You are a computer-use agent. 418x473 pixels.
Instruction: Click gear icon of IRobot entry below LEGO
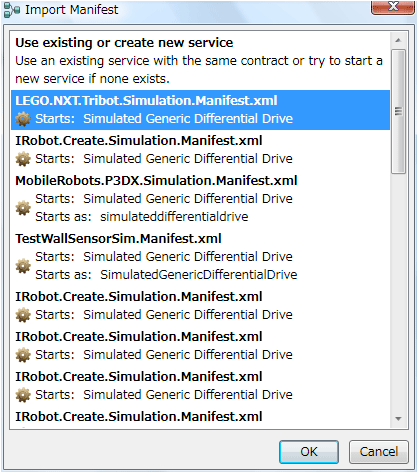[23, 159]
